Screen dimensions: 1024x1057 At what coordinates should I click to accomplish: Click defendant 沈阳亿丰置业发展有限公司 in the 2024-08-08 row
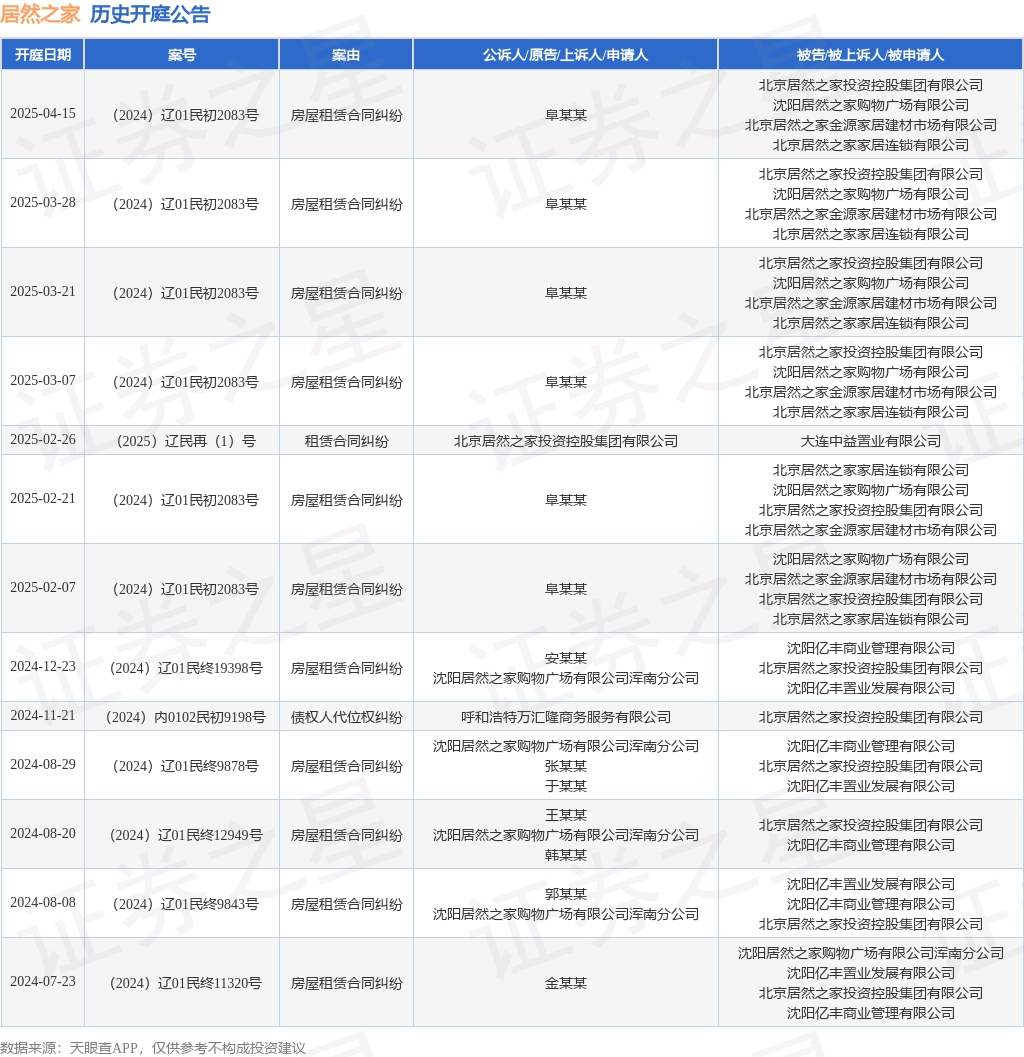pos(870,884)
